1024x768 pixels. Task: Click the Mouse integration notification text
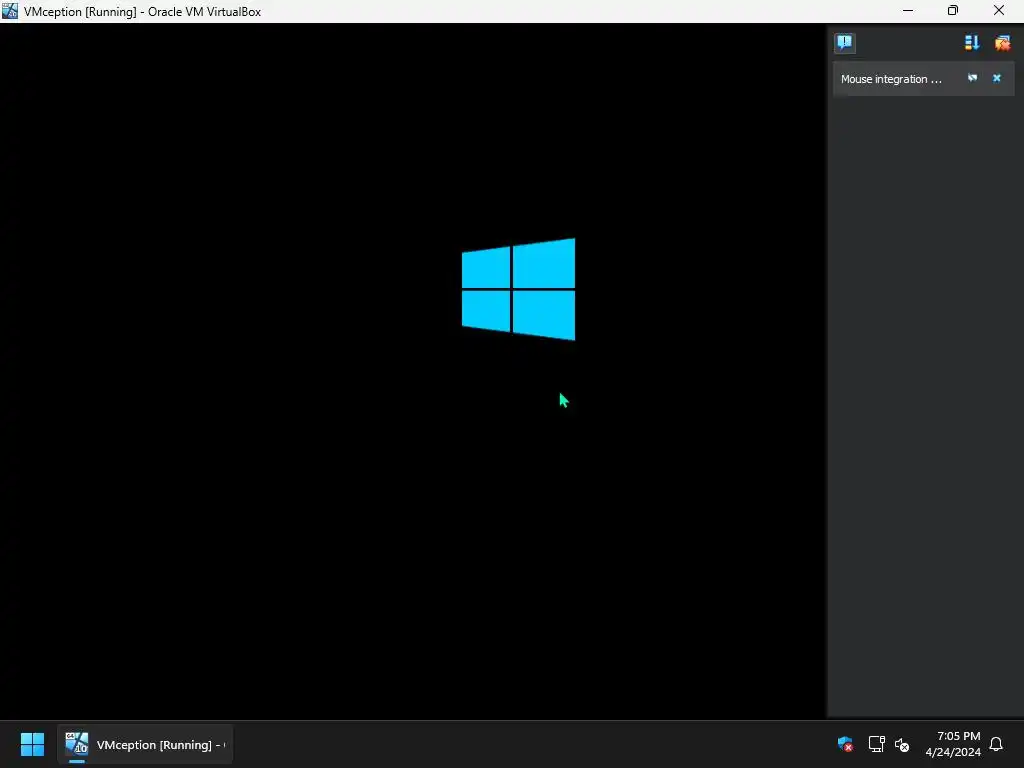click(x=891, y=79)
